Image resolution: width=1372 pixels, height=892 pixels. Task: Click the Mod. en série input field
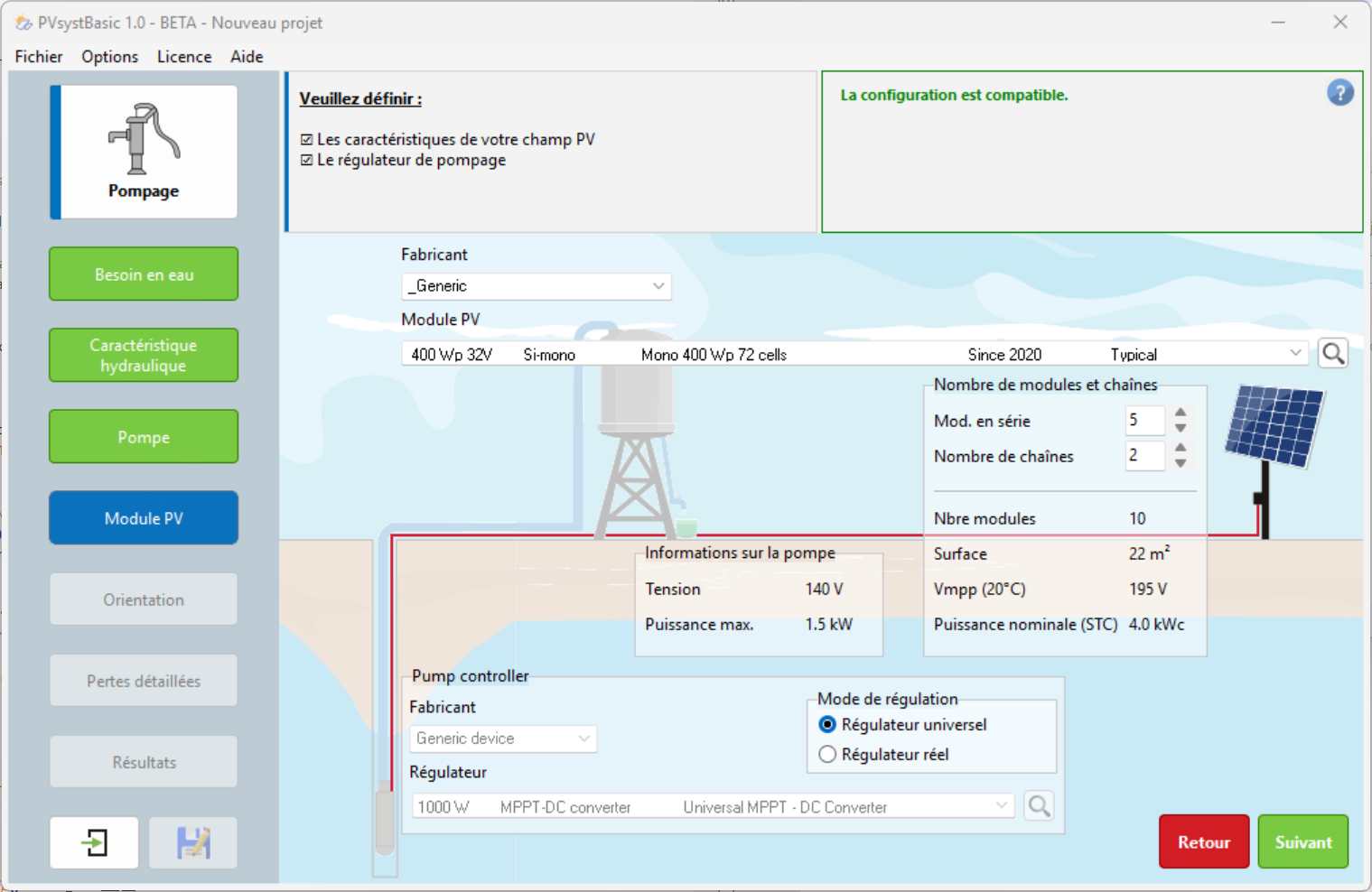[x=1145, y=420]
